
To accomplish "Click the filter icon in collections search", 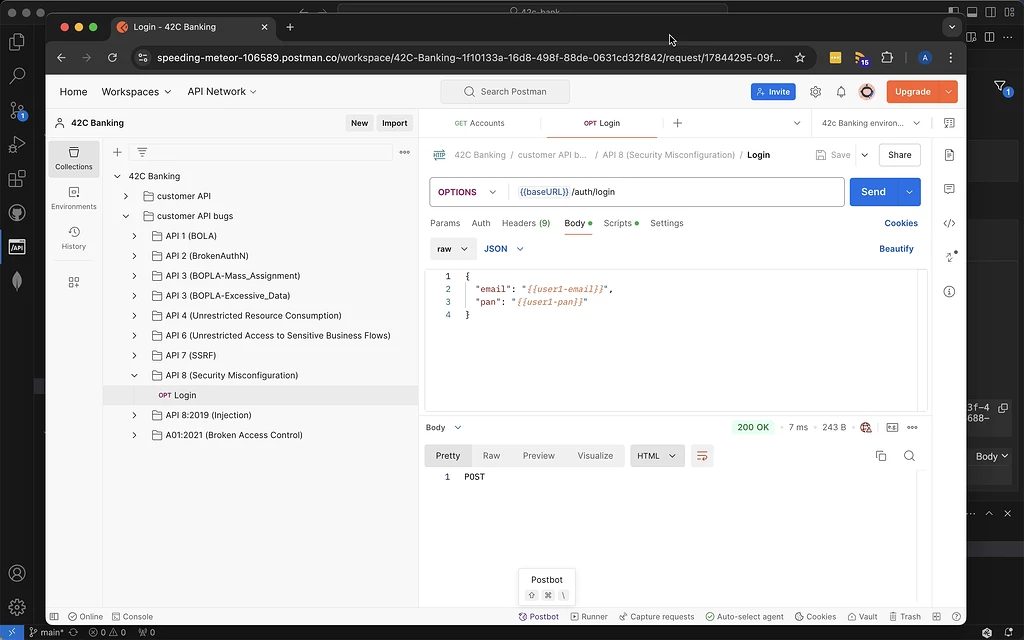I will pyautogui.click(x=142, y=152).
